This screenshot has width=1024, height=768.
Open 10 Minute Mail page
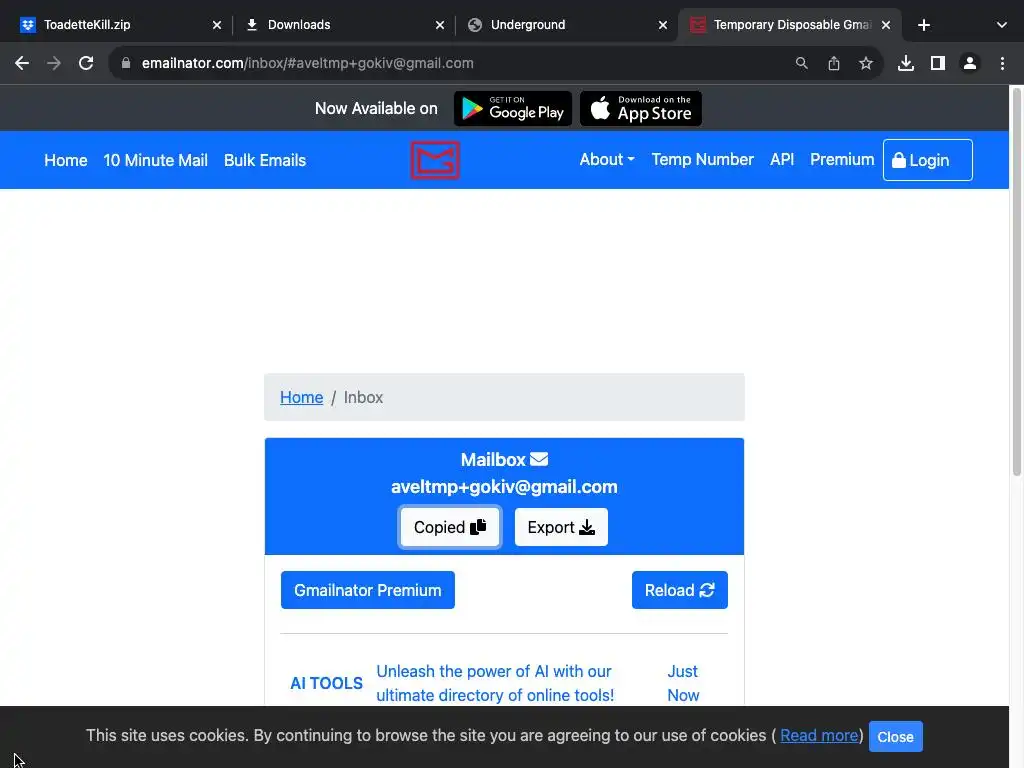155,160
